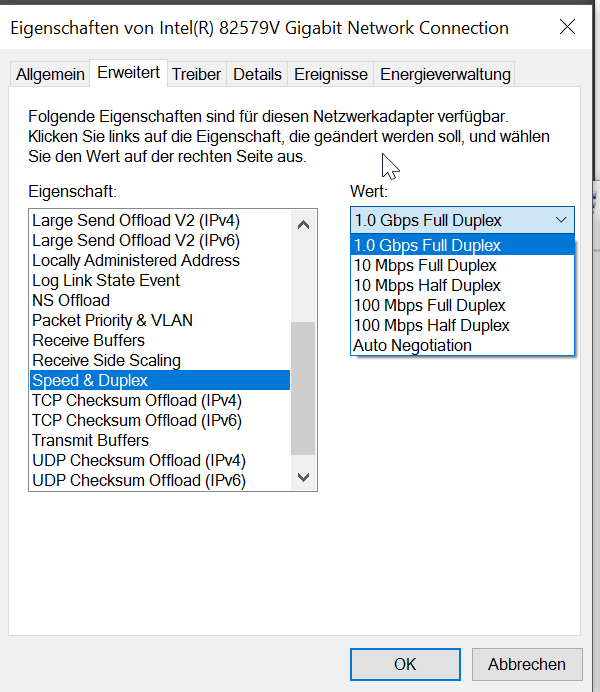Screen dimensions: 600x692
Task: Select Transmit Buffers property
Action: pyautogui.click(x=160, y=440)
